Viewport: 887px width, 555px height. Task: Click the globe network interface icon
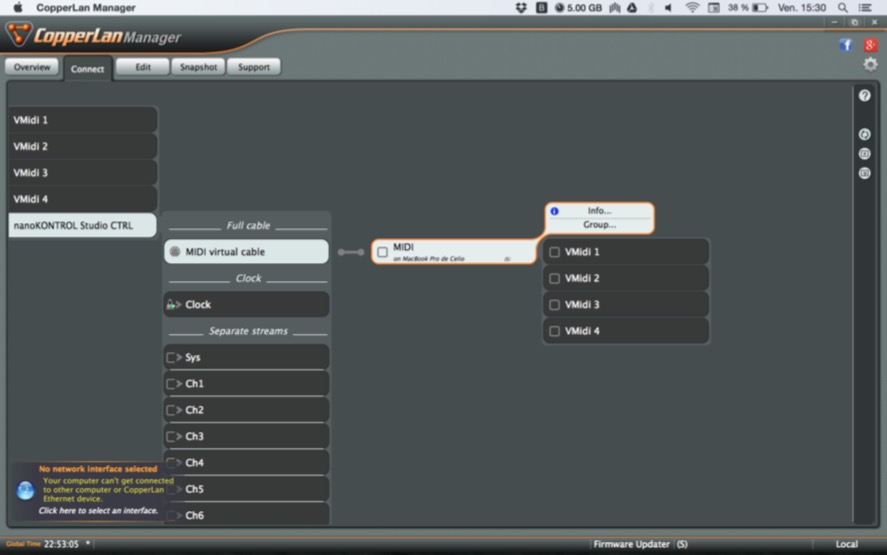pyautogui.click(x=26, y=490)
